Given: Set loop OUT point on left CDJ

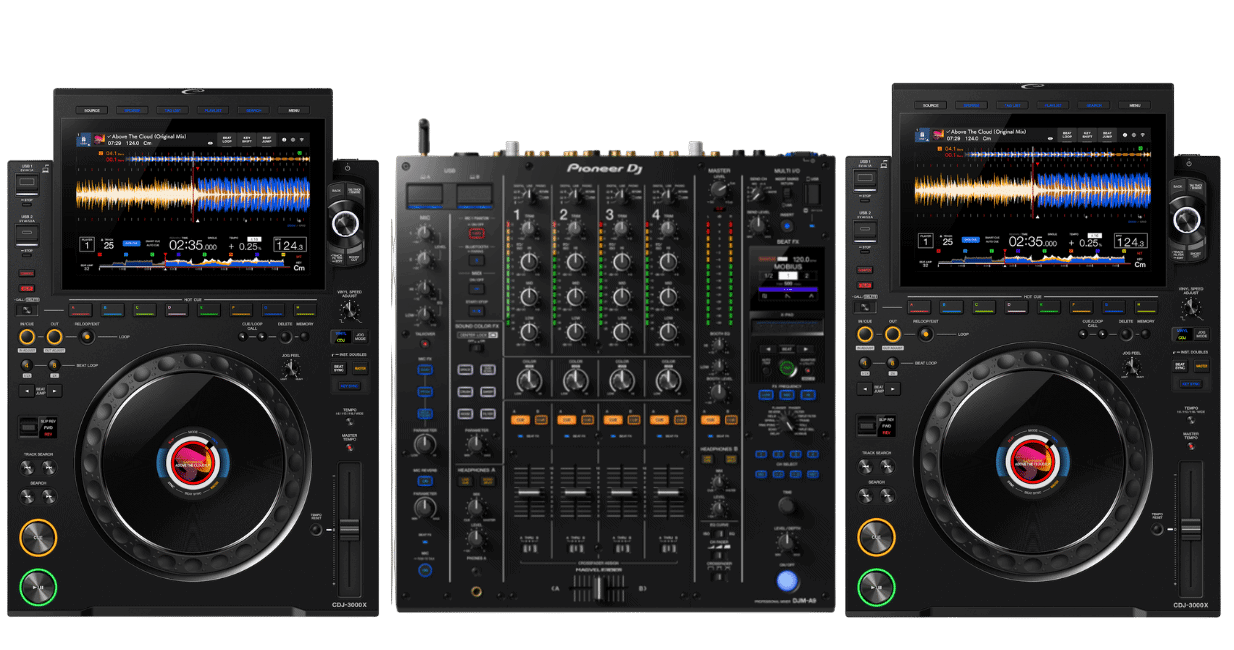Looking at the screenshot, I should pyautogui.click(x=55, y=337).
